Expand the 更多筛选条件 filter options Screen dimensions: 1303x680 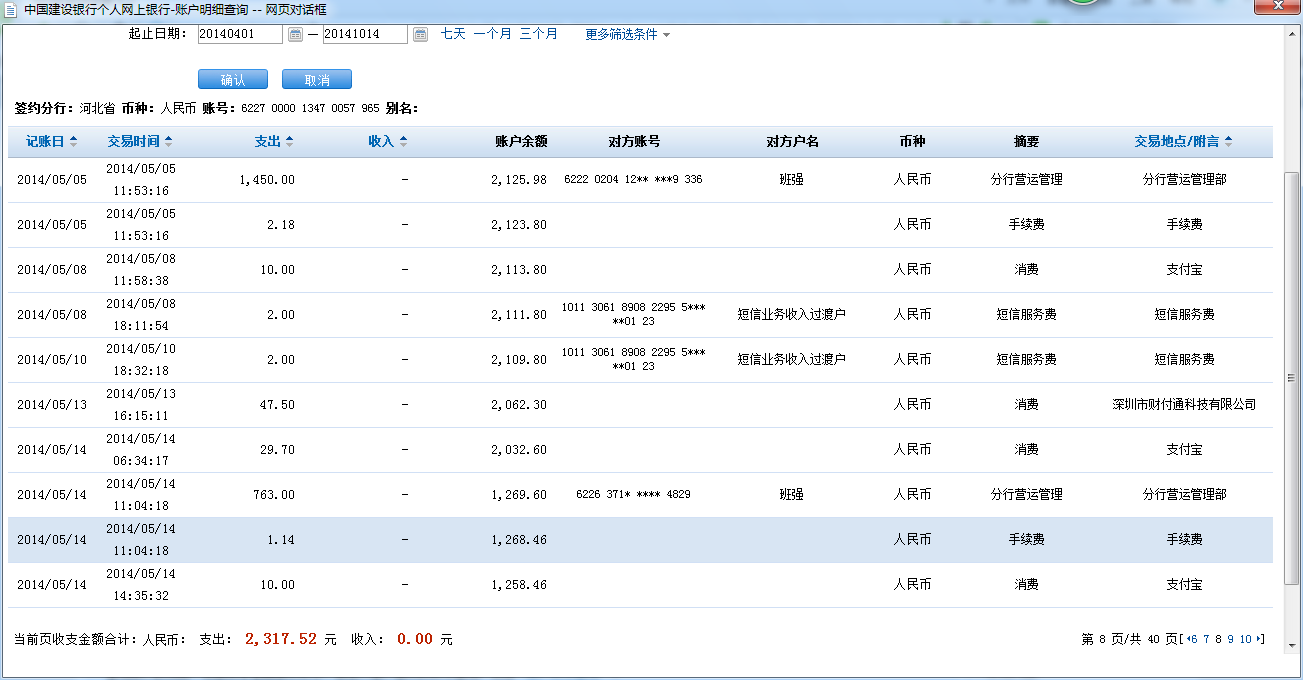(627, 34)
